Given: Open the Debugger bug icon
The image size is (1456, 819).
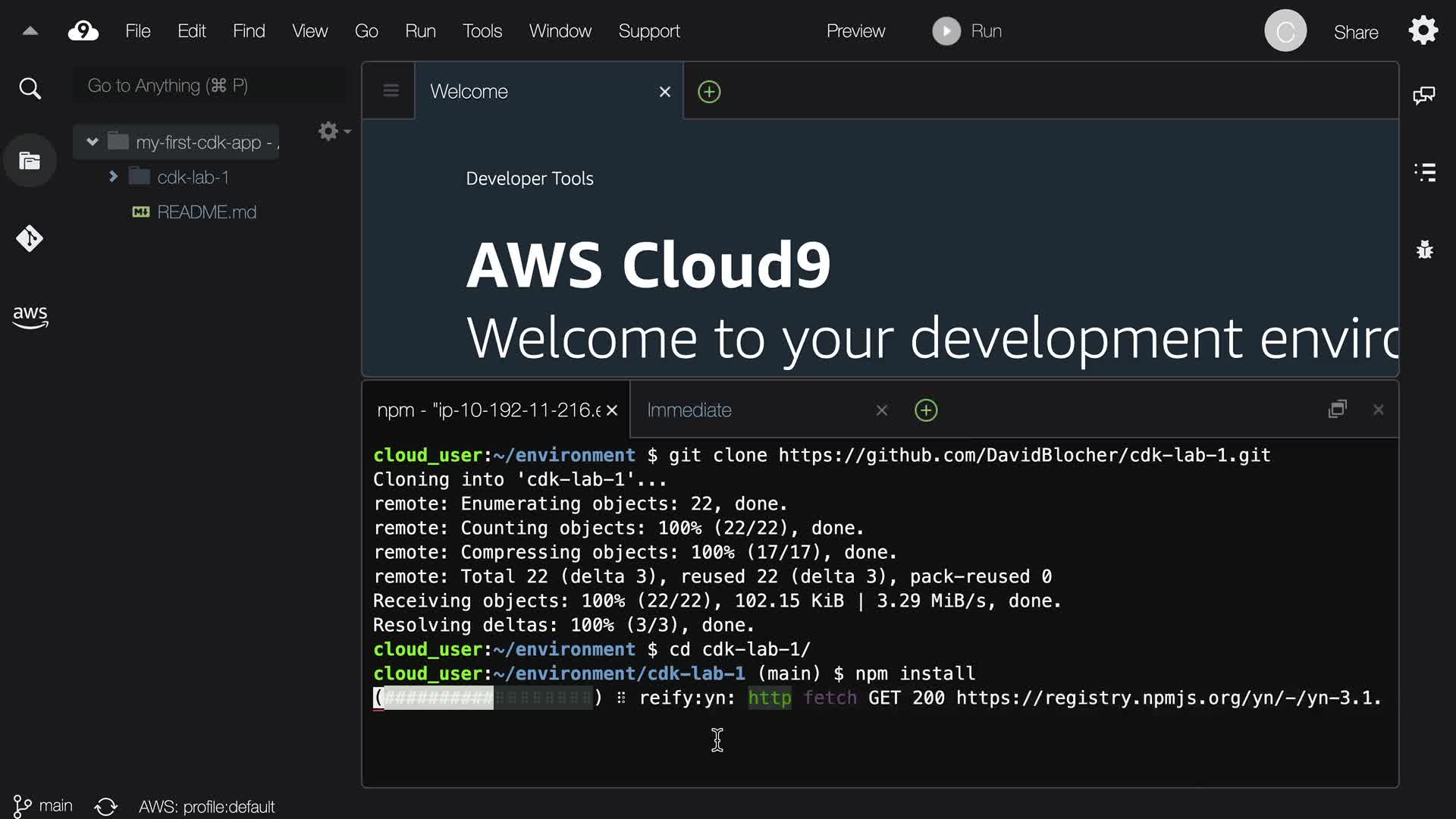Looking at the screenshot, I should 1425,249.
